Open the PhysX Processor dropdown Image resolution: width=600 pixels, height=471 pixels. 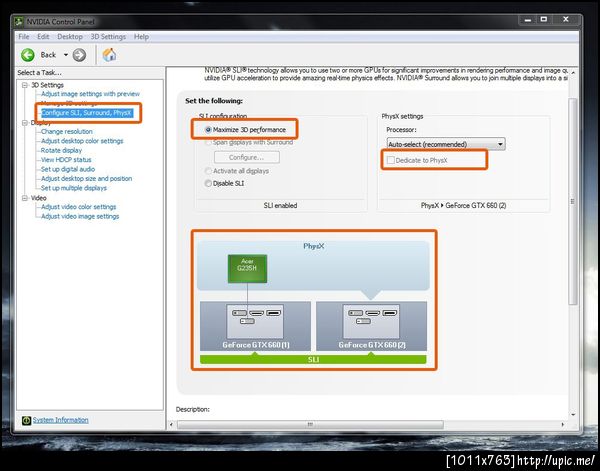(x=446, y=144)
